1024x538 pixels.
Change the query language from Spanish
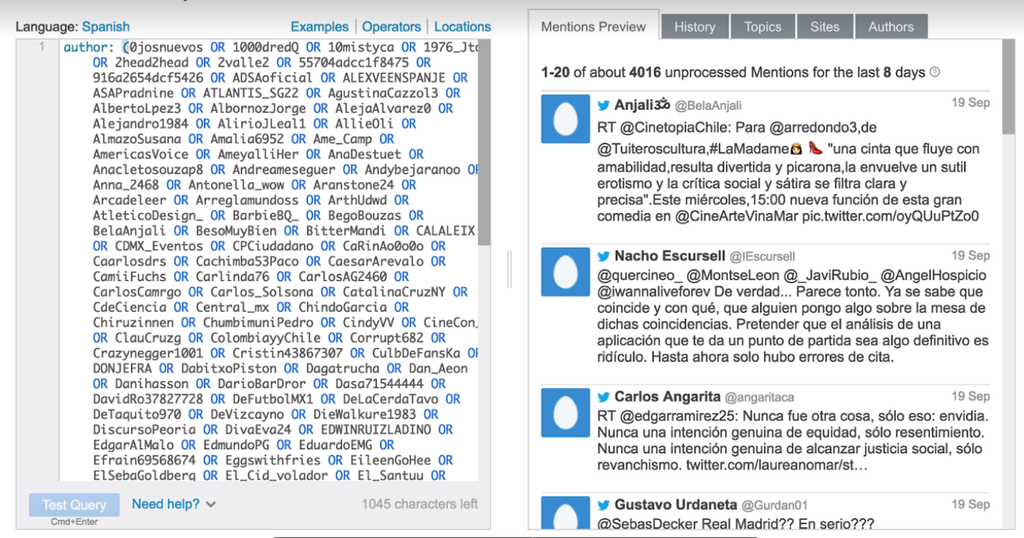click(x=105, y=27)
